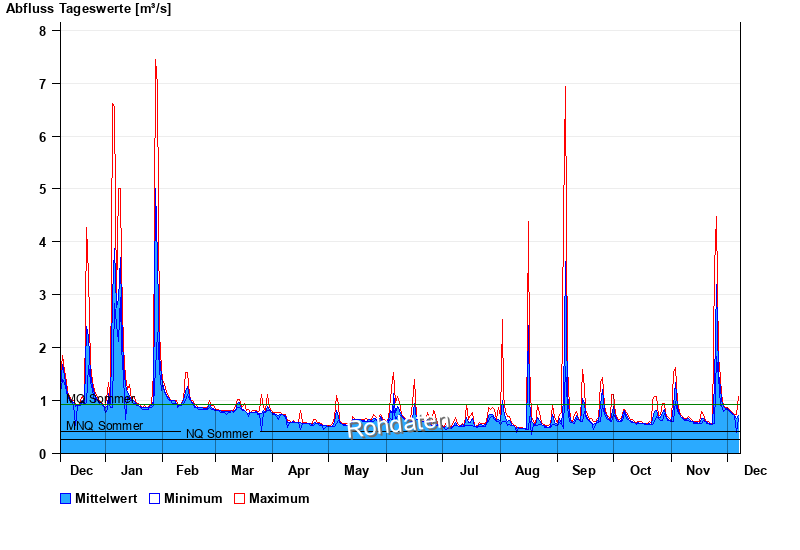Select the Mittelwert legend label

pos(106,499)
